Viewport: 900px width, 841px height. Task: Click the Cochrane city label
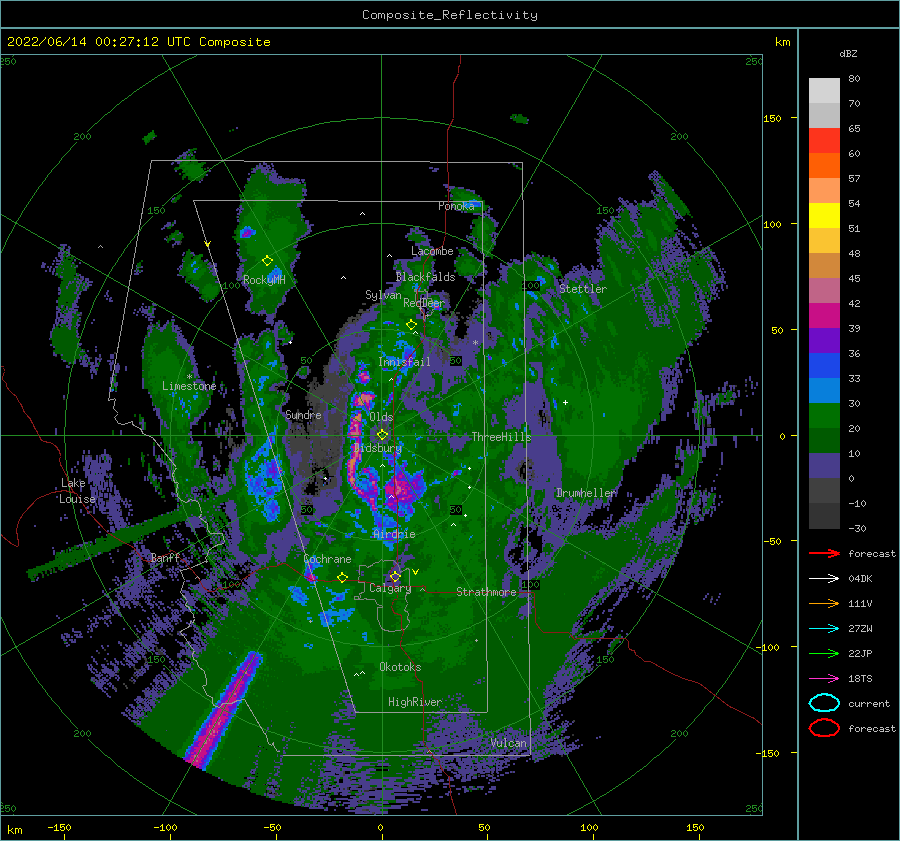click(327, 559)
